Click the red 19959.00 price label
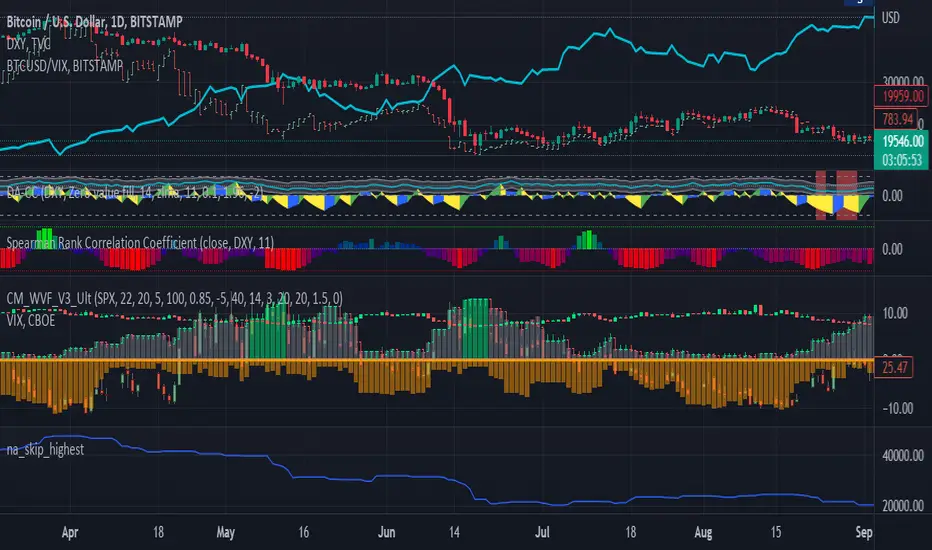The image size is (932, 550). (902, 96)
